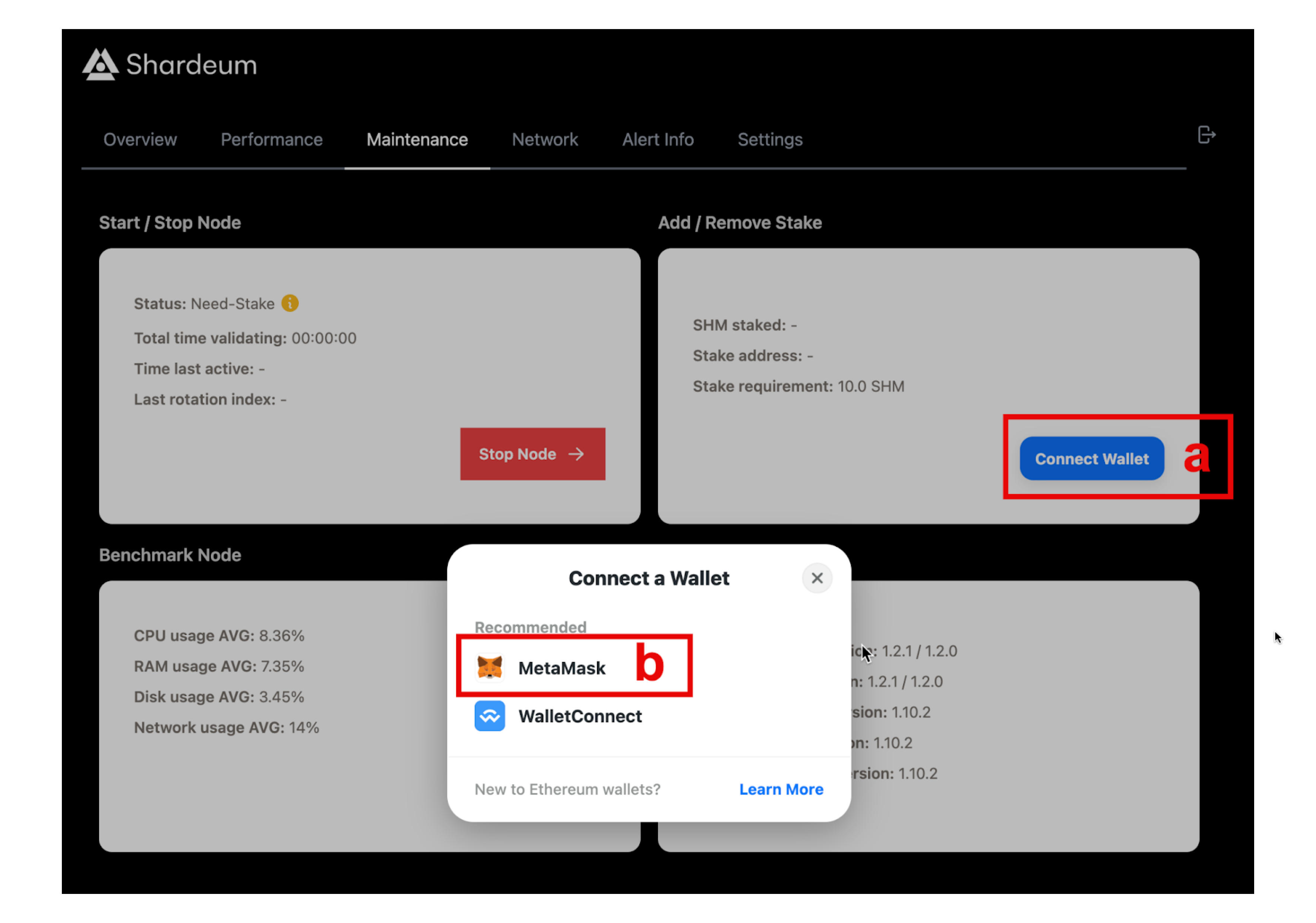The width and height of the screenshot is (1316, 923).
Task: Click the Add / Remove Stake heading
Action: 740,223
